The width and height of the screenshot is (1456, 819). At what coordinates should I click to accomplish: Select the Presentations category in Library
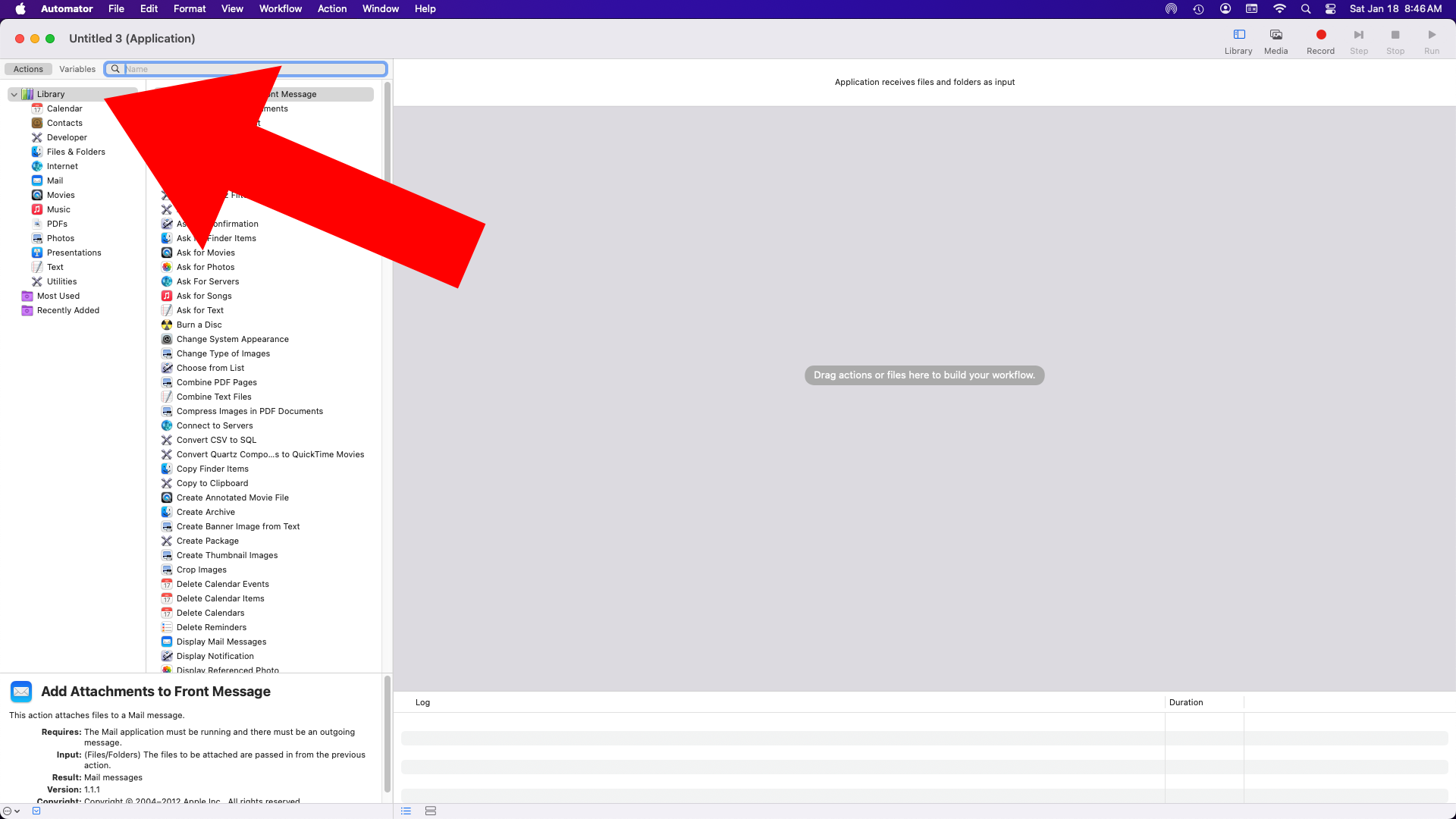(74, 253)
